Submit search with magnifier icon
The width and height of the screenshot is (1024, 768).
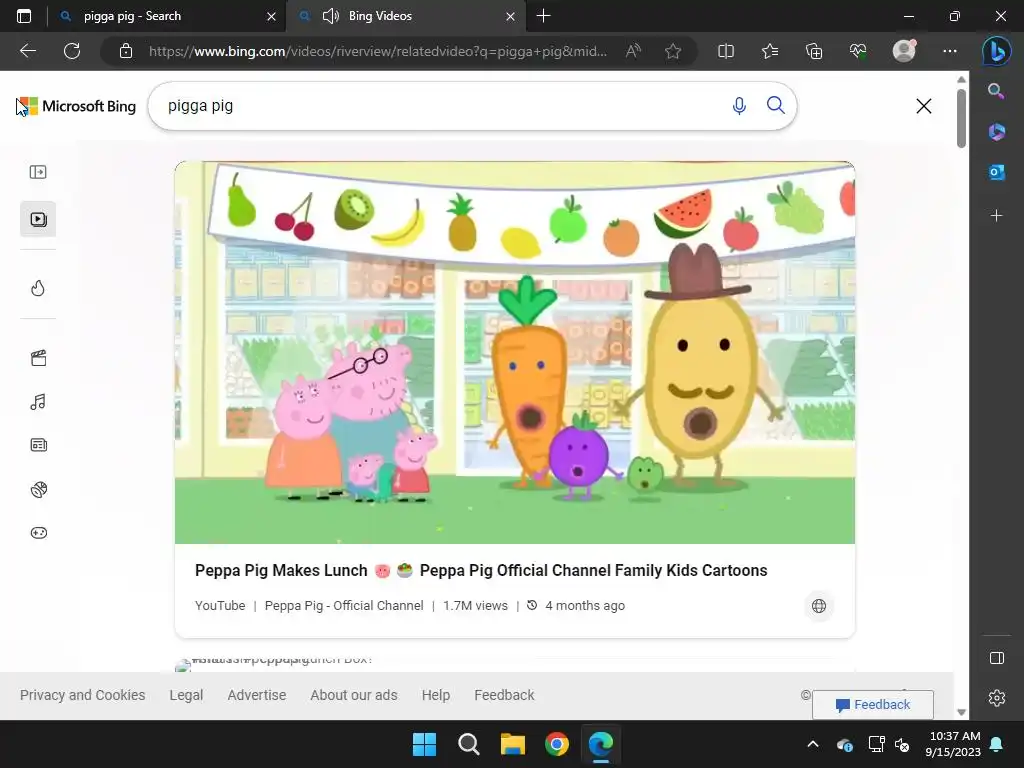pos(775,105)
